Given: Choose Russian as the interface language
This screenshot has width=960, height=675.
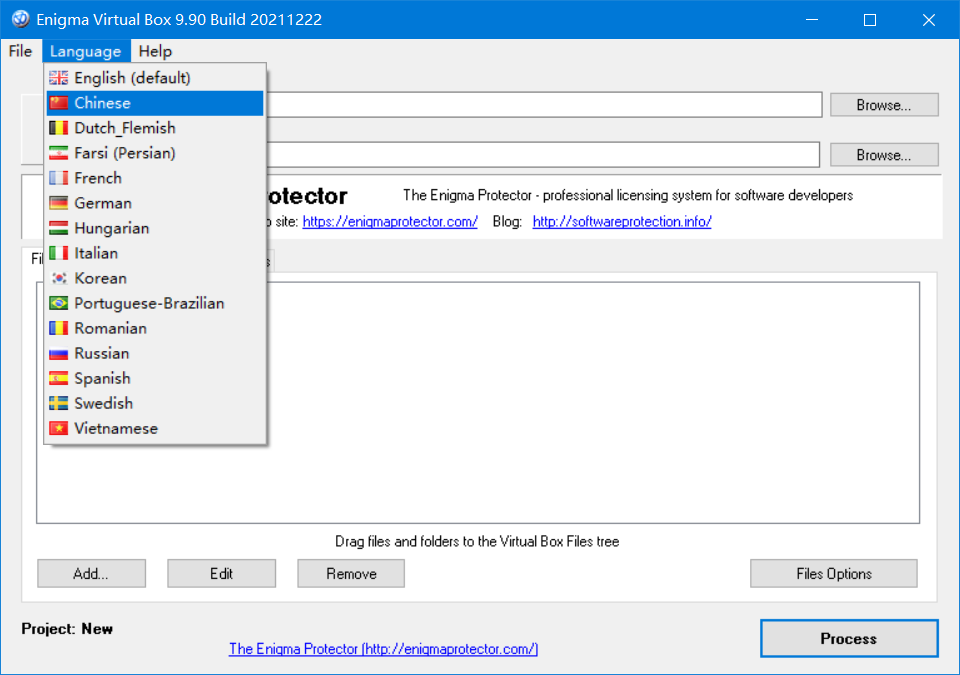Looking at the screenshot, I should 101,353.
